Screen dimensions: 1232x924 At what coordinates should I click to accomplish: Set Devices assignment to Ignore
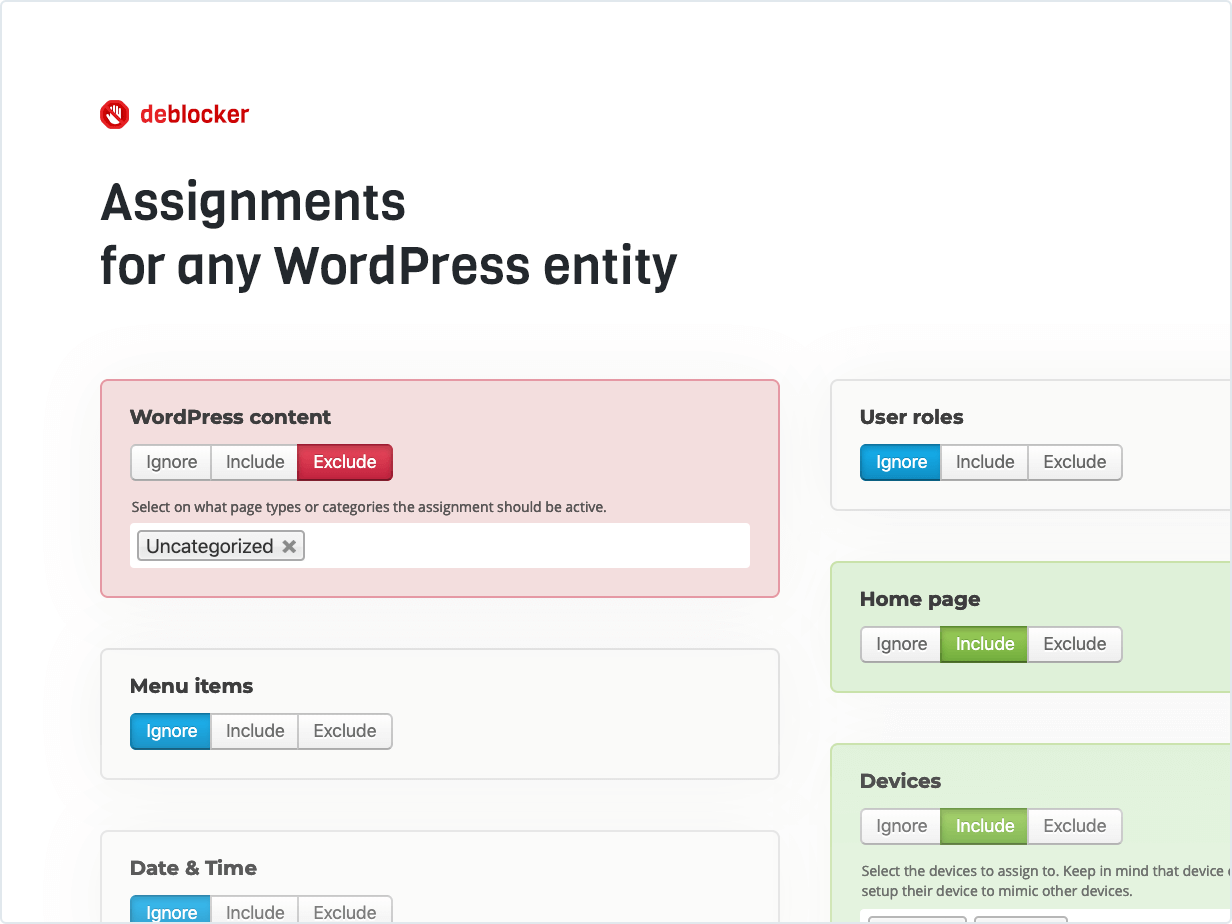(900, 826)
